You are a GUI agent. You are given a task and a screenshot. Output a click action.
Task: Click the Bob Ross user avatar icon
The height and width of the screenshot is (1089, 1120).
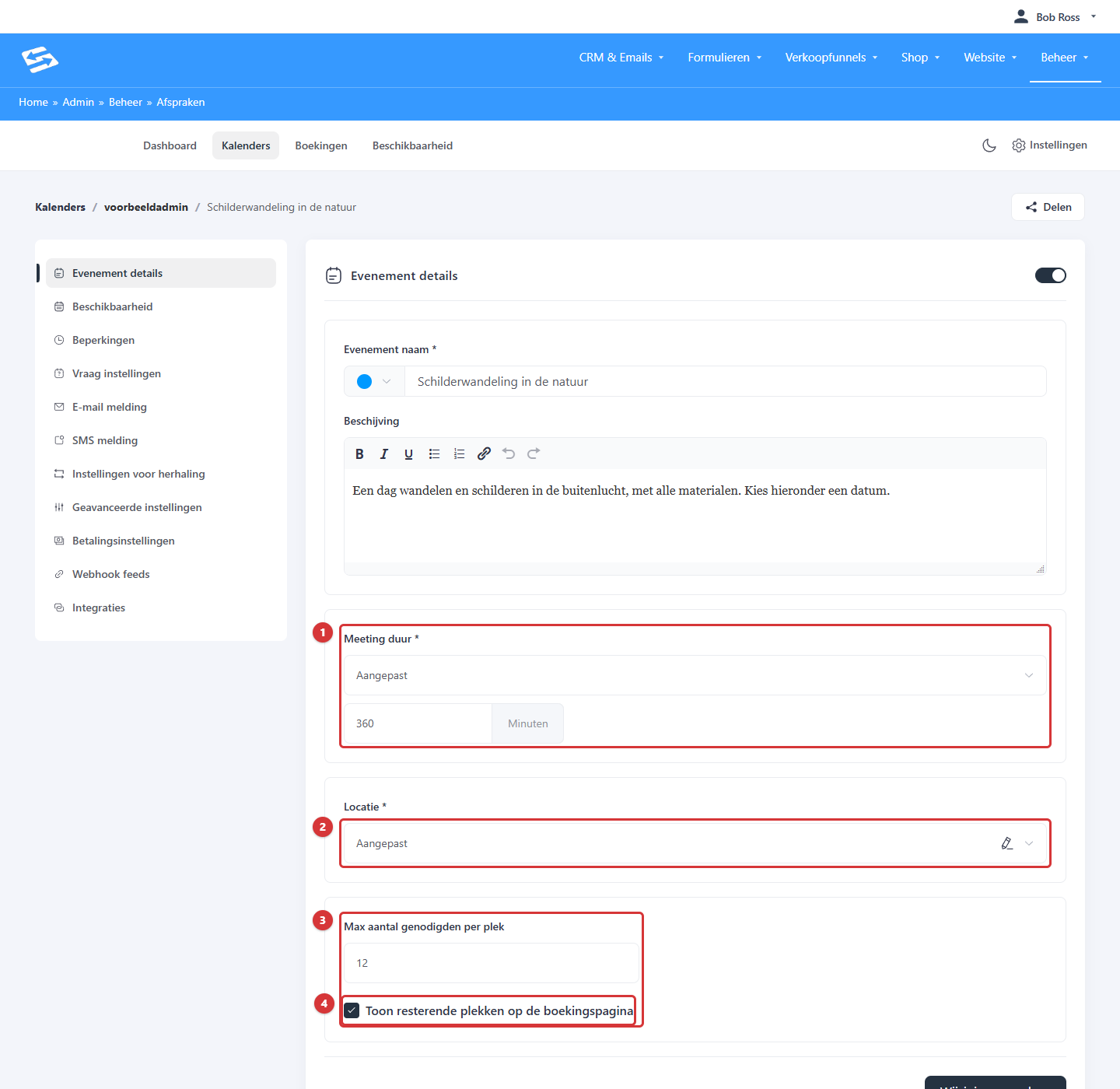point(1021,16)
